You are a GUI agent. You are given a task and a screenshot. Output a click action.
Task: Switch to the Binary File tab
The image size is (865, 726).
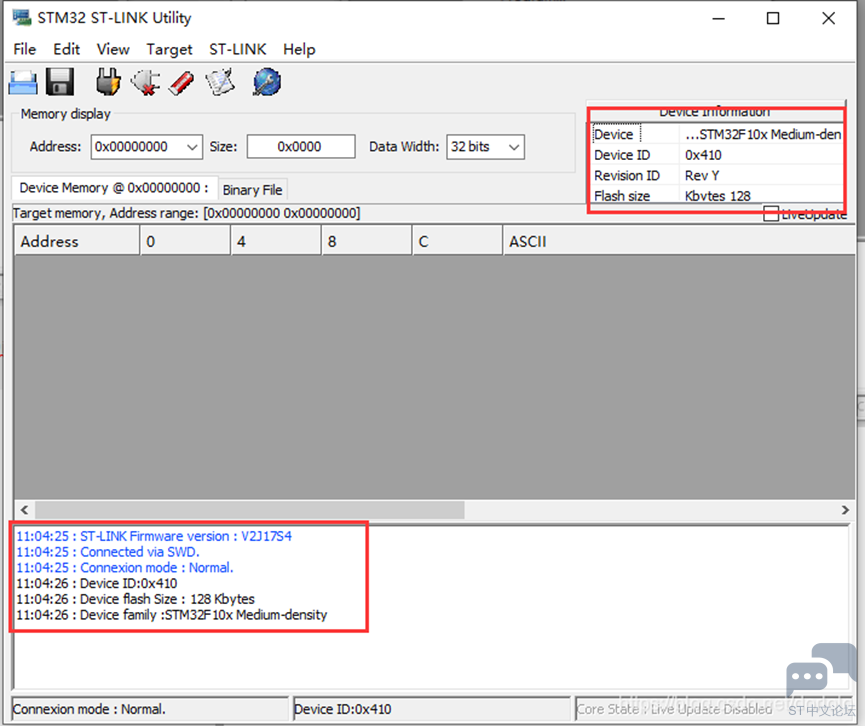click(x=253, y=190)
